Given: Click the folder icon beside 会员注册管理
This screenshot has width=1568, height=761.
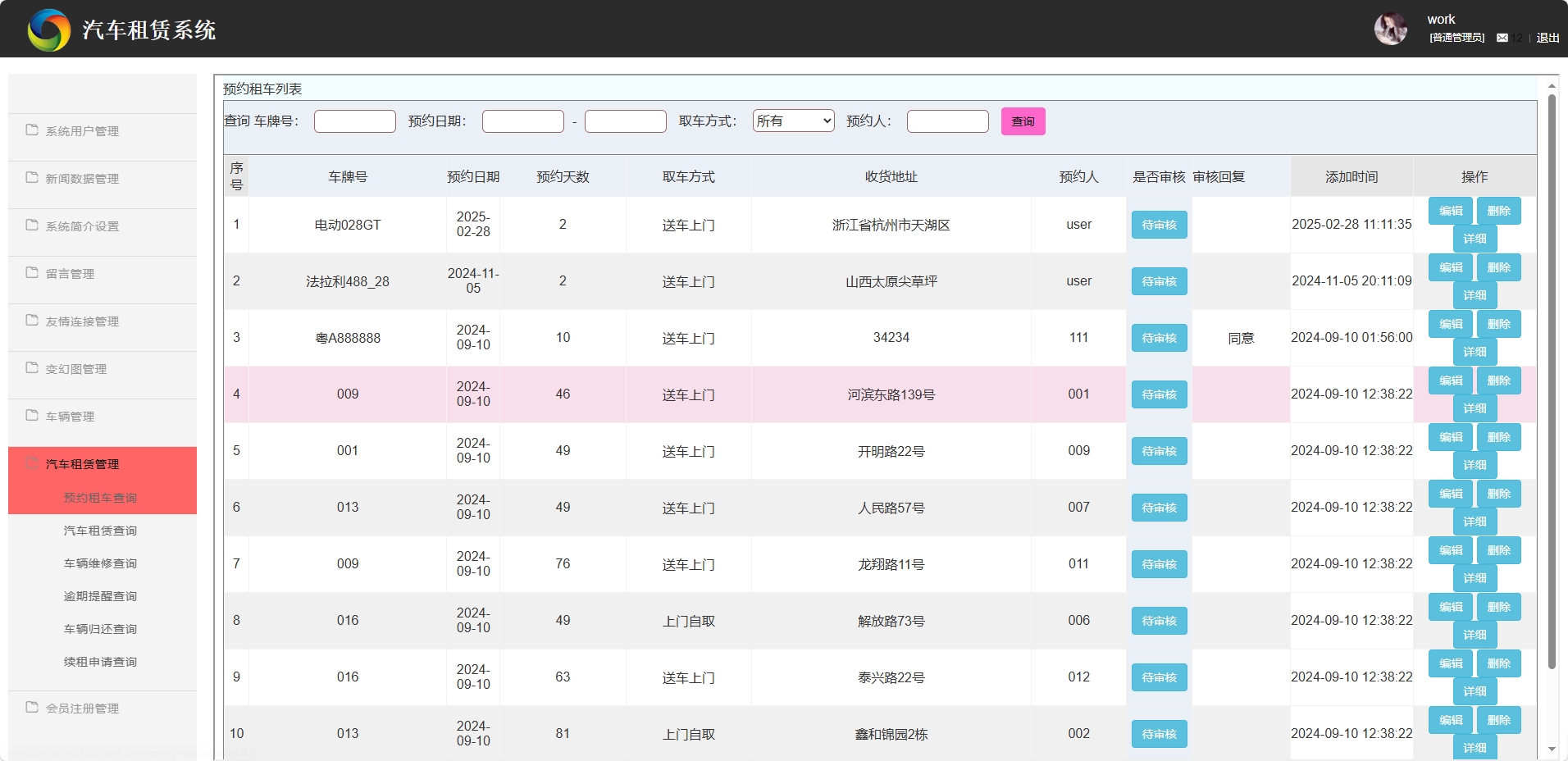Looking at the screenshot, I should coord(30,707).
